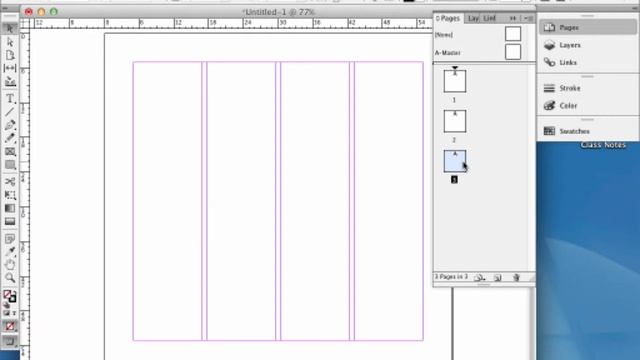Open the Links panel from dock
This screenshot has height=360, width=640.
coord(588,62)
